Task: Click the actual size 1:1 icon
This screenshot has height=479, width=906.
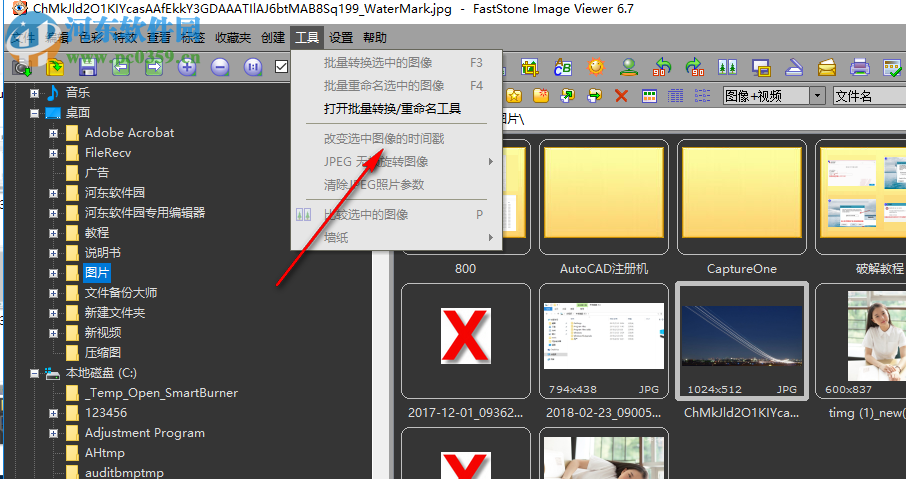Action: point(253,67)
